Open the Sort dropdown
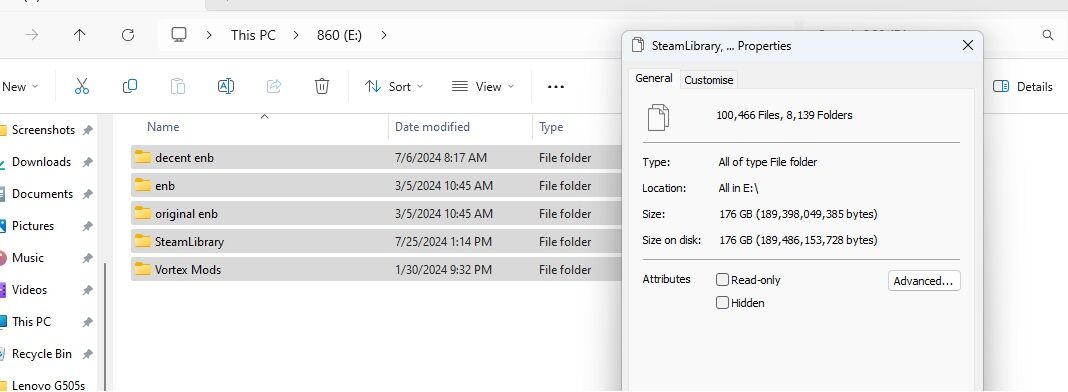The width and height of the screenshot is (1068, 392). pos(394,86)
